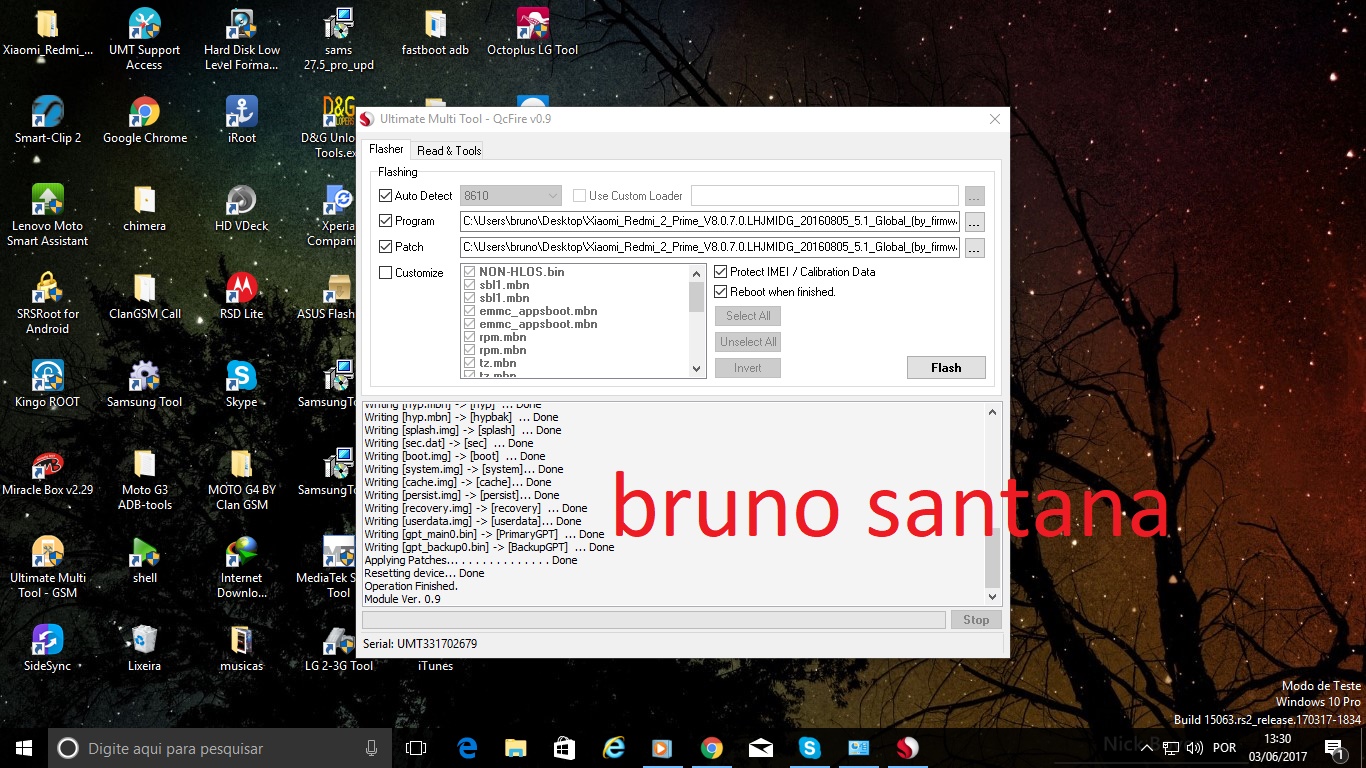This screenshot has width=1366, height=768.
Task: Open the notification center icon
Action: click(1334, 747)
